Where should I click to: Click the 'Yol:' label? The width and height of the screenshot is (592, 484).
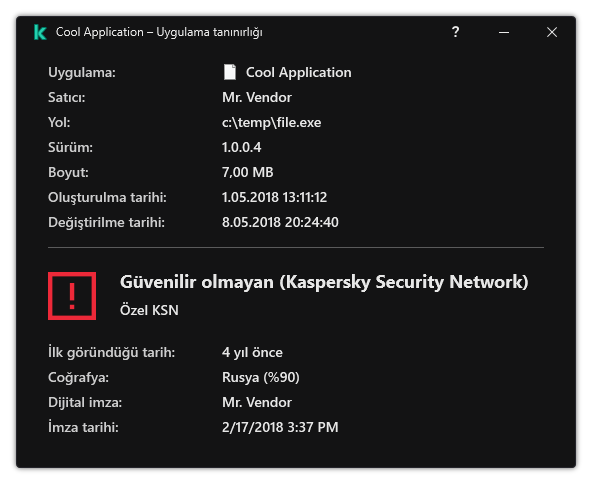[59, 122]
